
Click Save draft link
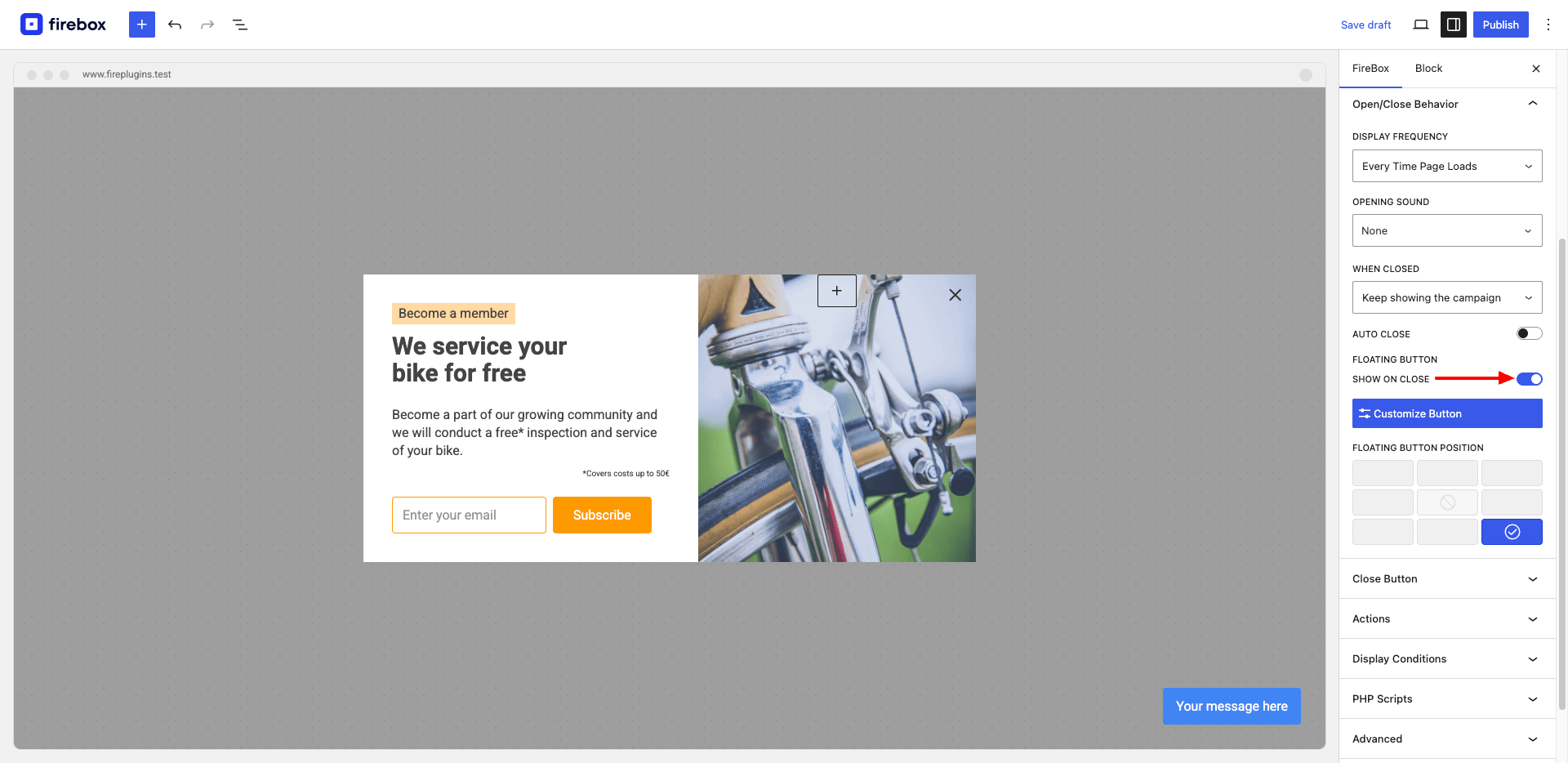pyautogui.click(x=1365, y=25)
